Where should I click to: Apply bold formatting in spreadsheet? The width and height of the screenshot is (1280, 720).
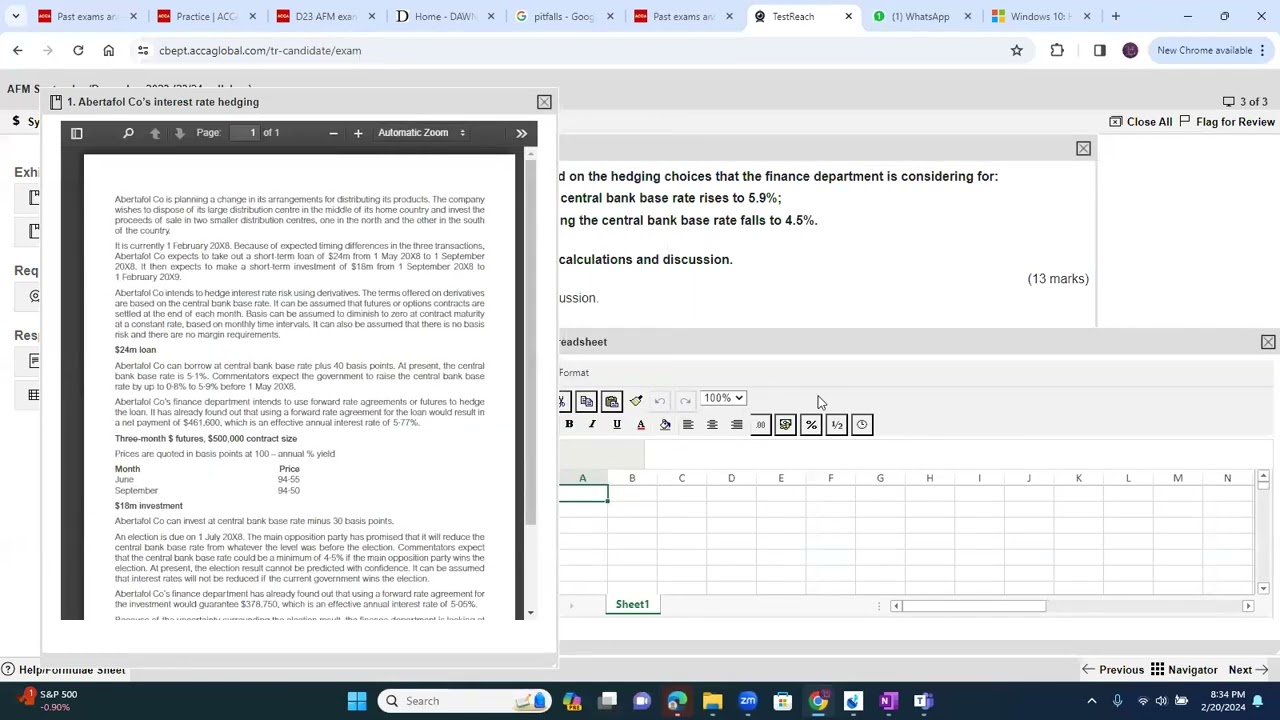pos(569,425)
